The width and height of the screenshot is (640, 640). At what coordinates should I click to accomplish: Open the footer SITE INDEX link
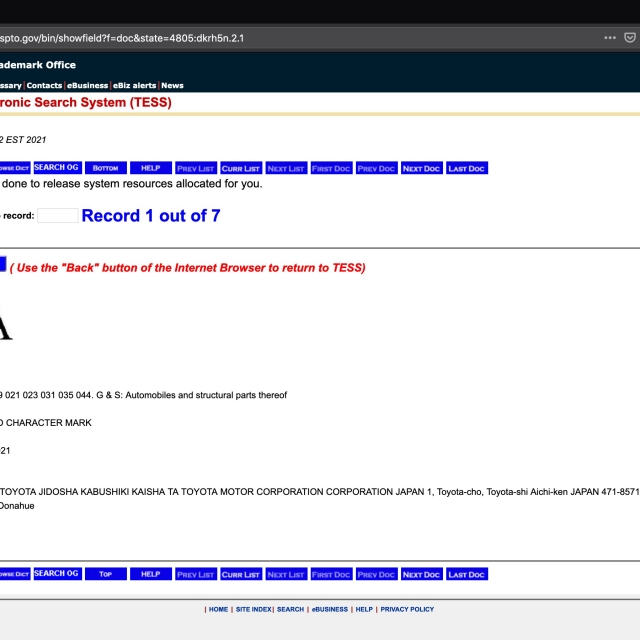[x=253, y=609]
